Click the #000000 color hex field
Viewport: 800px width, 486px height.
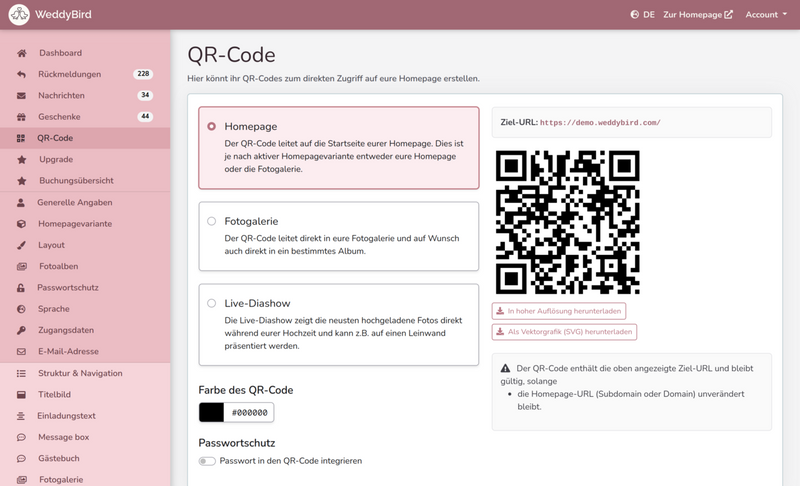click(x=249, y=413)
